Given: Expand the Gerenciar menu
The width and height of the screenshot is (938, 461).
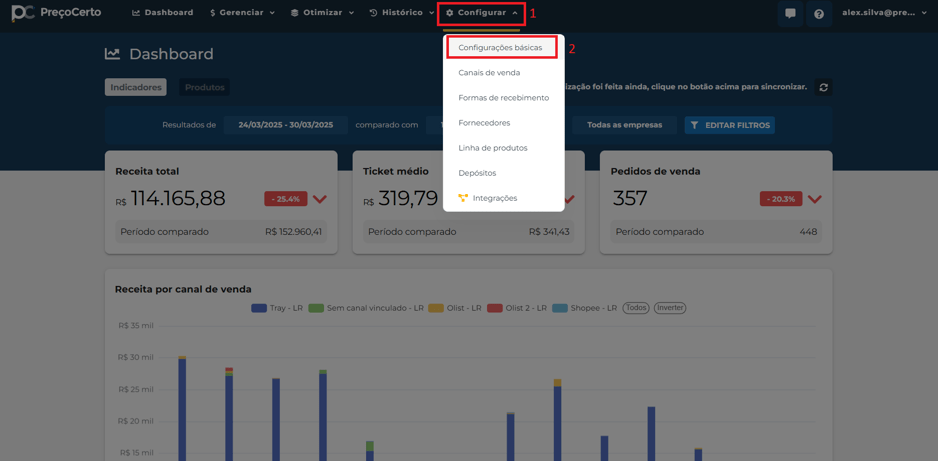Looking at the screenshot, I should pos(242,13).
